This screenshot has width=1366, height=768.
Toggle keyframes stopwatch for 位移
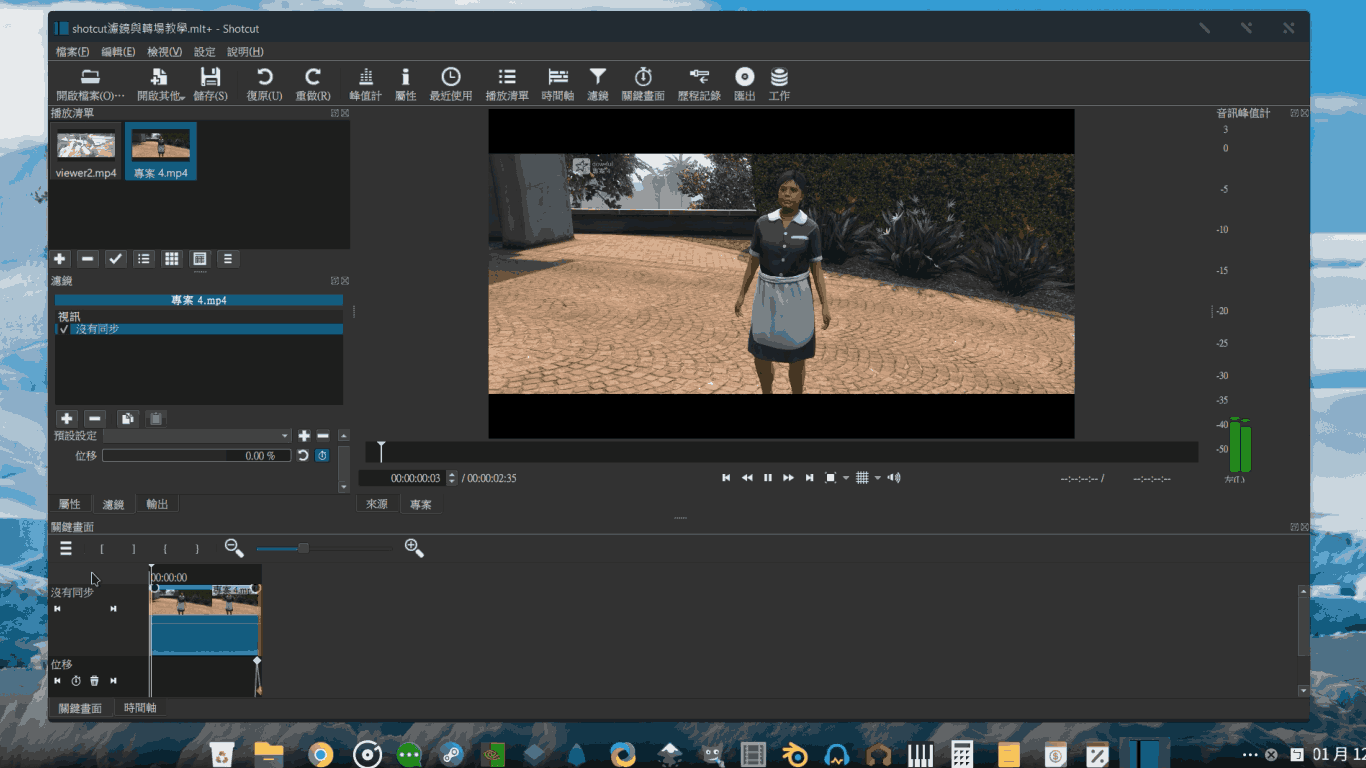[322, 455]
